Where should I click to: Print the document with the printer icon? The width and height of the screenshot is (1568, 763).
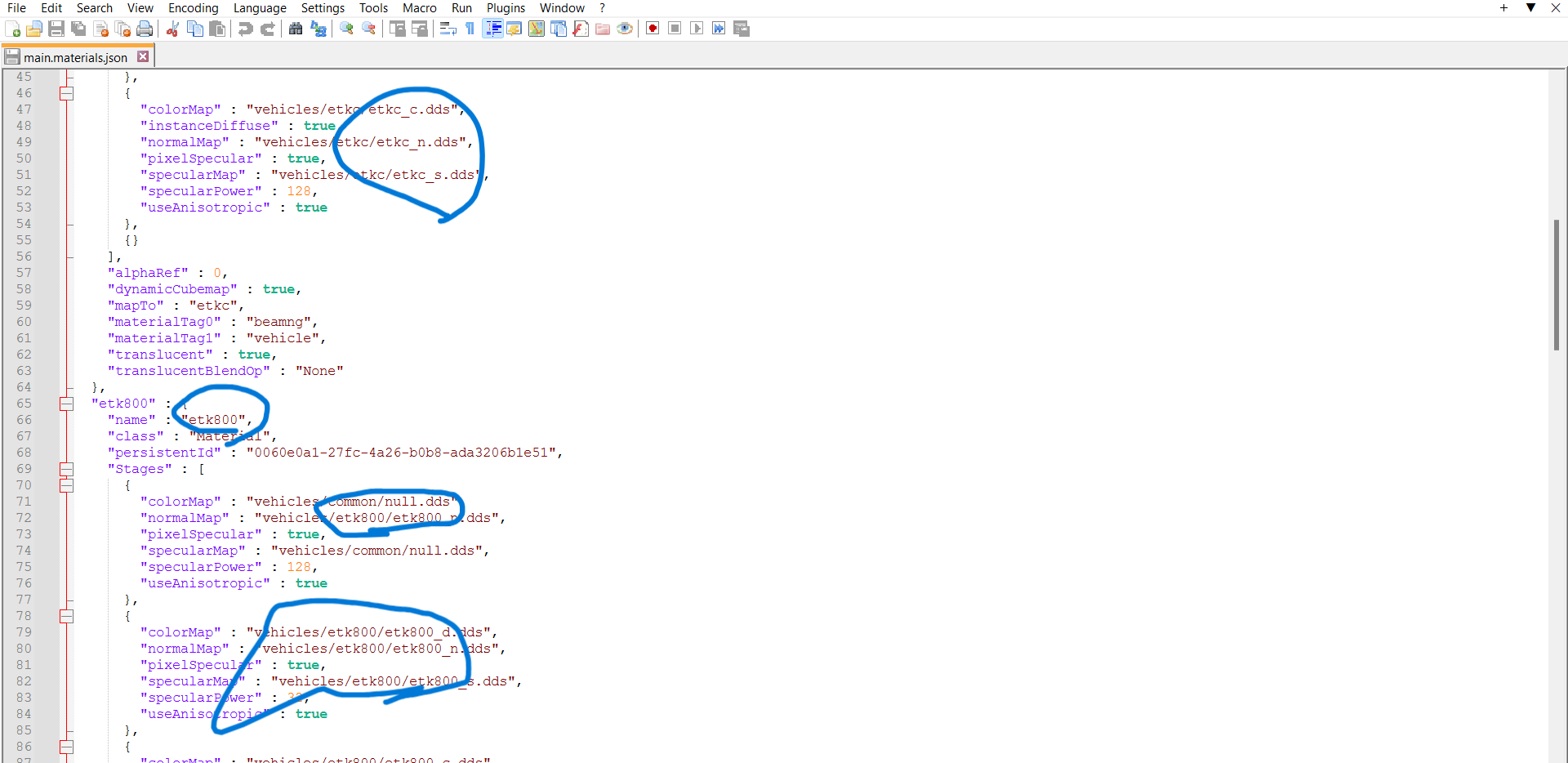point(145,29)
